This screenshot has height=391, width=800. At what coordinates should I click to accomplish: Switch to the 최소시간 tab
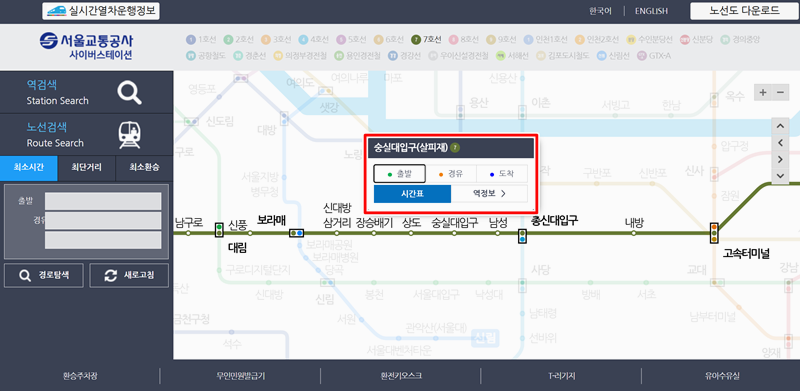pyautogui.click(x=29, y=168)
